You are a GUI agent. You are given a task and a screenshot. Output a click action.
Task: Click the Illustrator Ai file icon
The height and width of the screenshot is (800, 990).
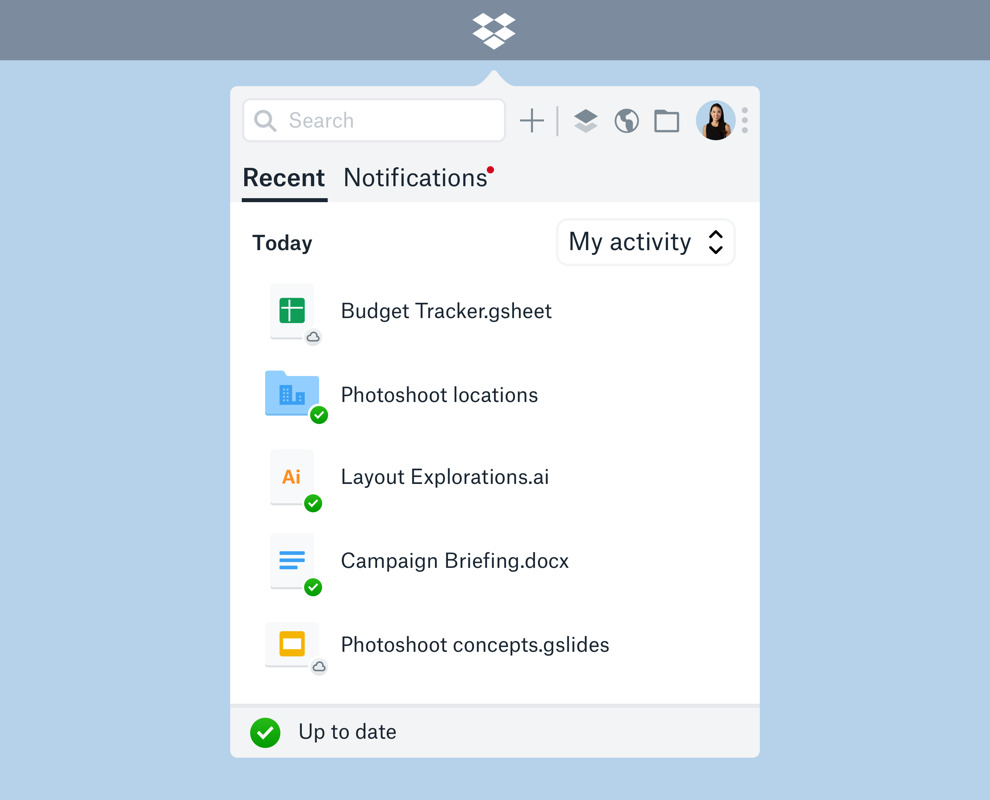coord(292,477)
